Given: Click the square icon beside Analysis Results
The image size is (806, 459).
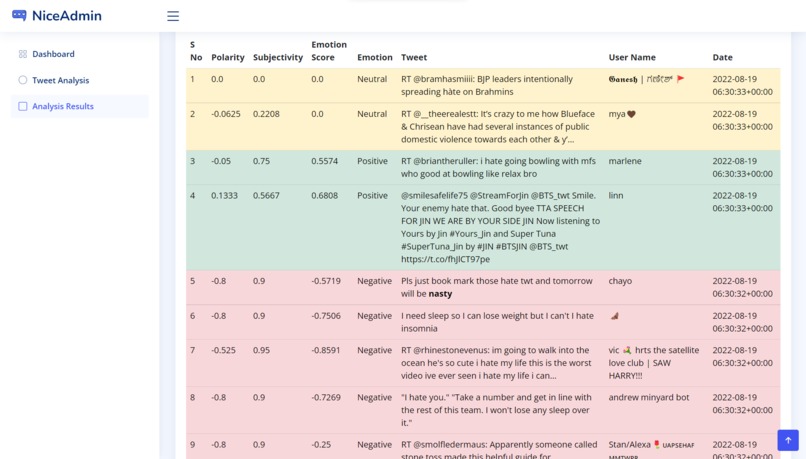Looking at the screenshot, I should point(23,106).
